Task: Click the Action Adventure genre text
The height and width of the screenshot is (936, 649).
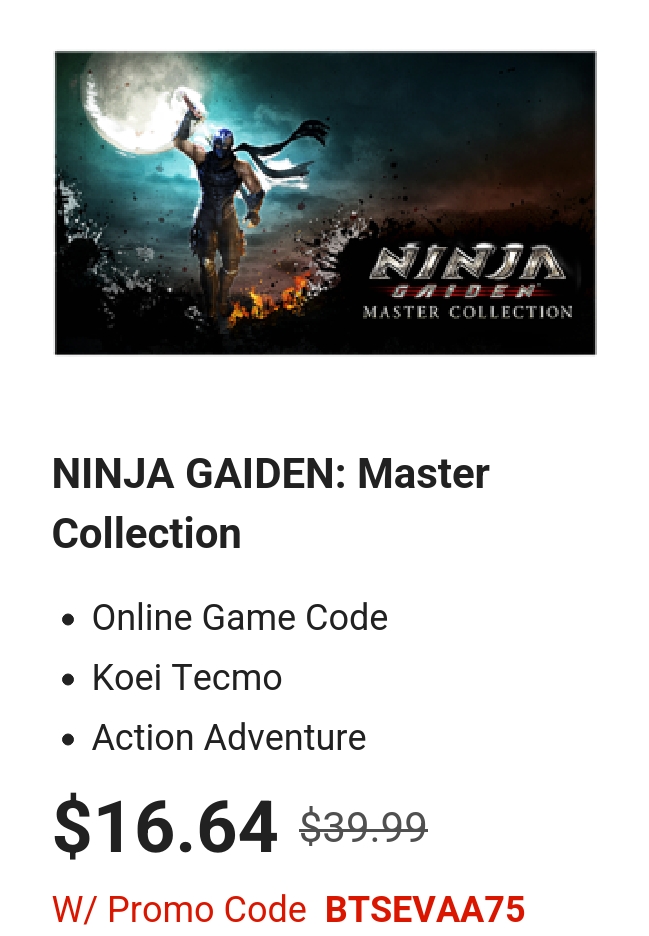Action: pos(229,737)
